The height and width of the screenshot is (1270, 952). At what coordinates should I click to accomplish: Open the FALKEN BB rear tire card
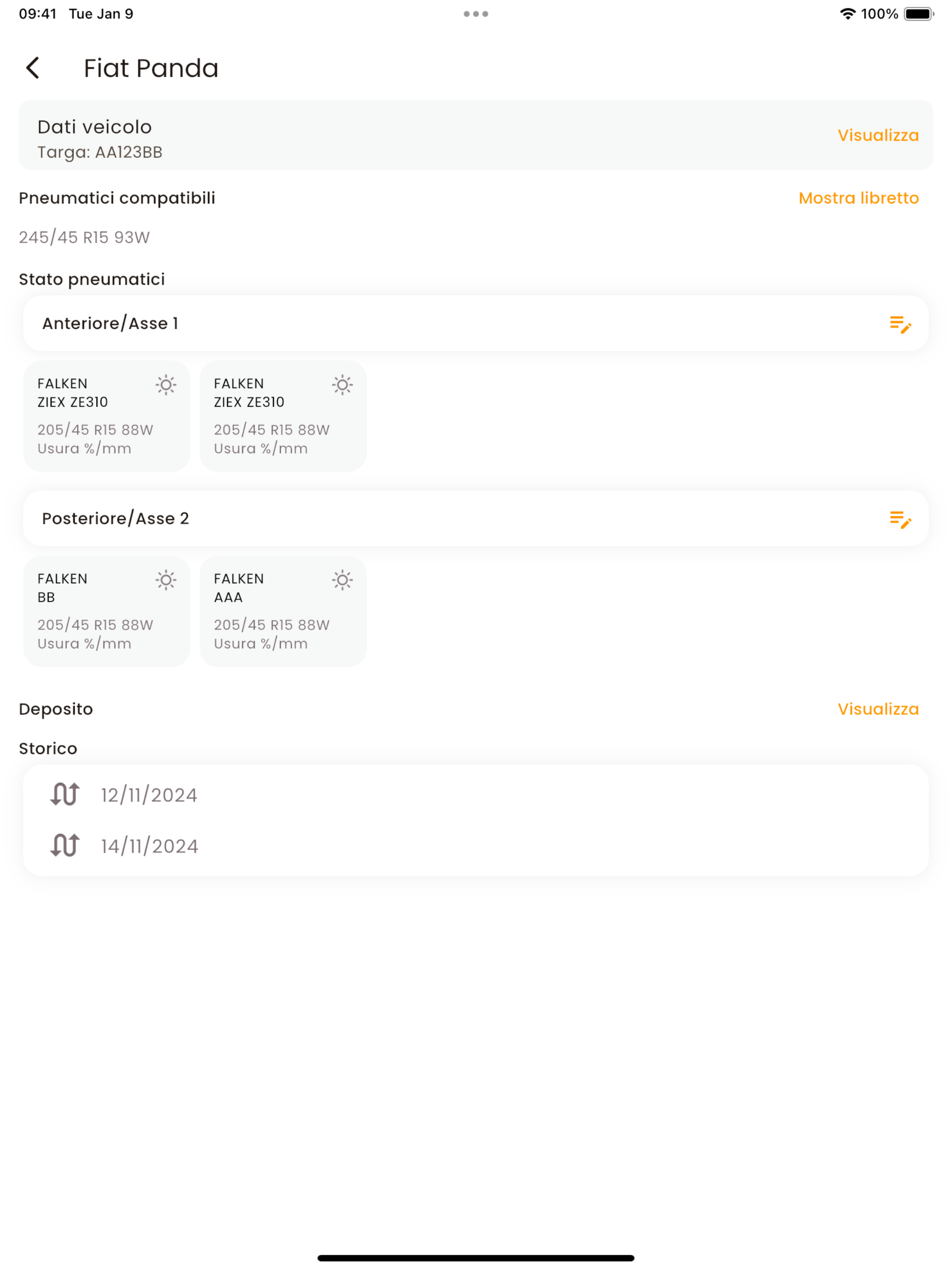[107, 611]
